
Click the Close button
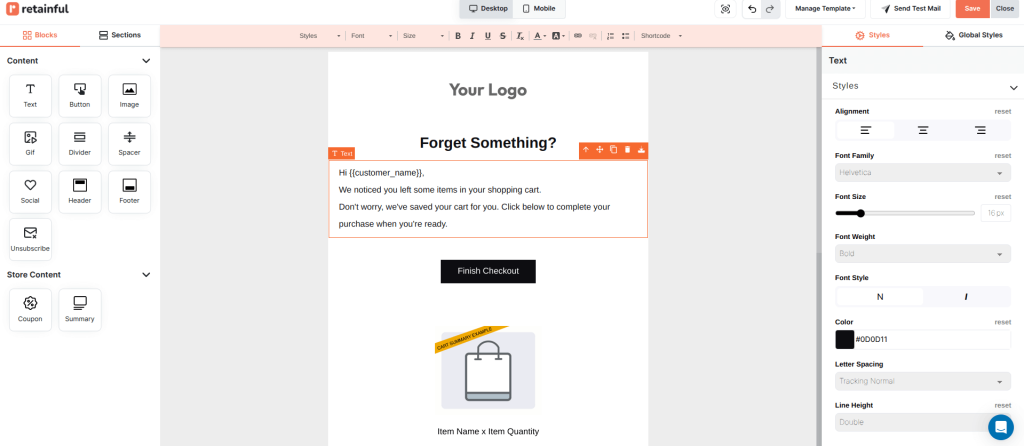(x=1005, y=9)
